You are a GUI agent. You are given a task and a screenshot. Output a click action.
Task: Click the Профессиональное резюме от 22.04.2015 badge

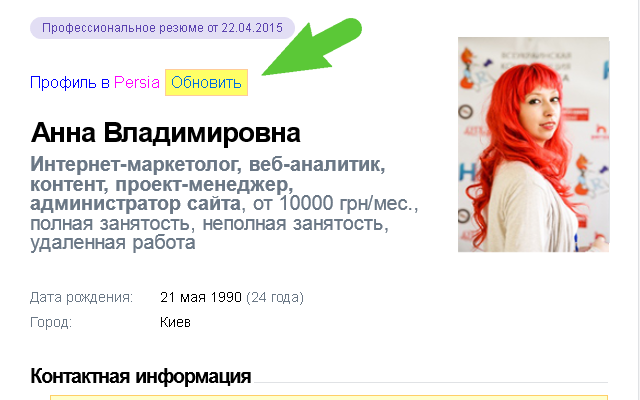point(162,28)
